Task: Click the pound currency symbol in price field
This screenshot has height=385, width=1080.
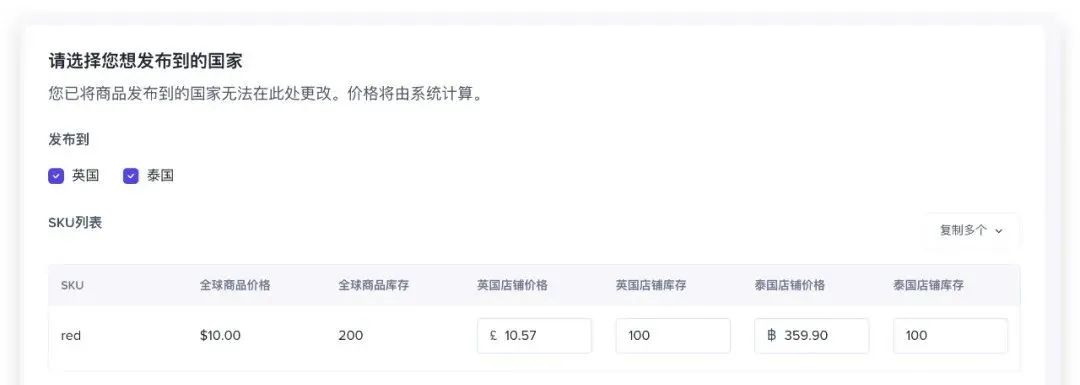Action: point(493,336)
